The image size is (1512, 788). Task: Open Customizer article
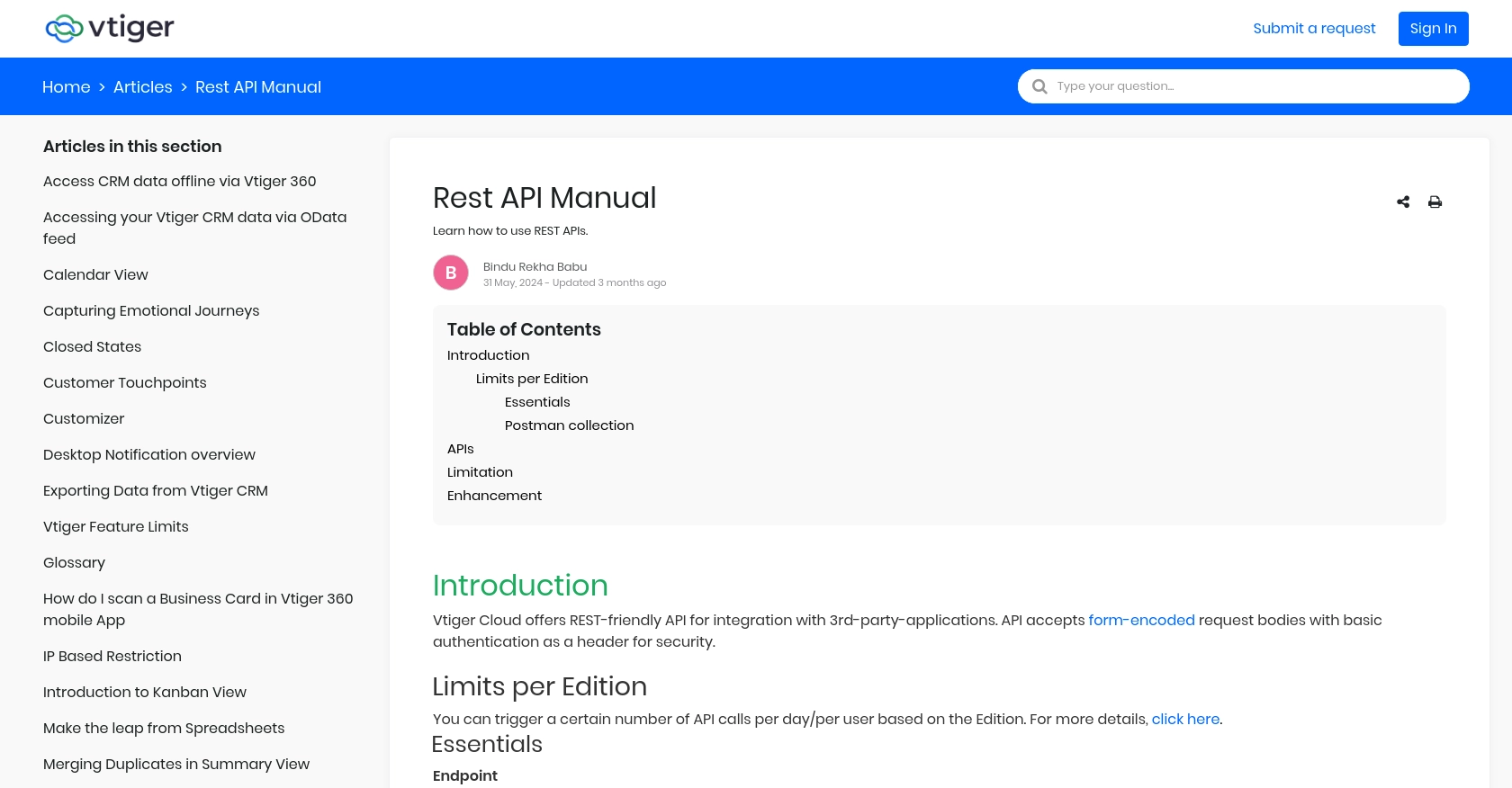click(x=84, y=418)
